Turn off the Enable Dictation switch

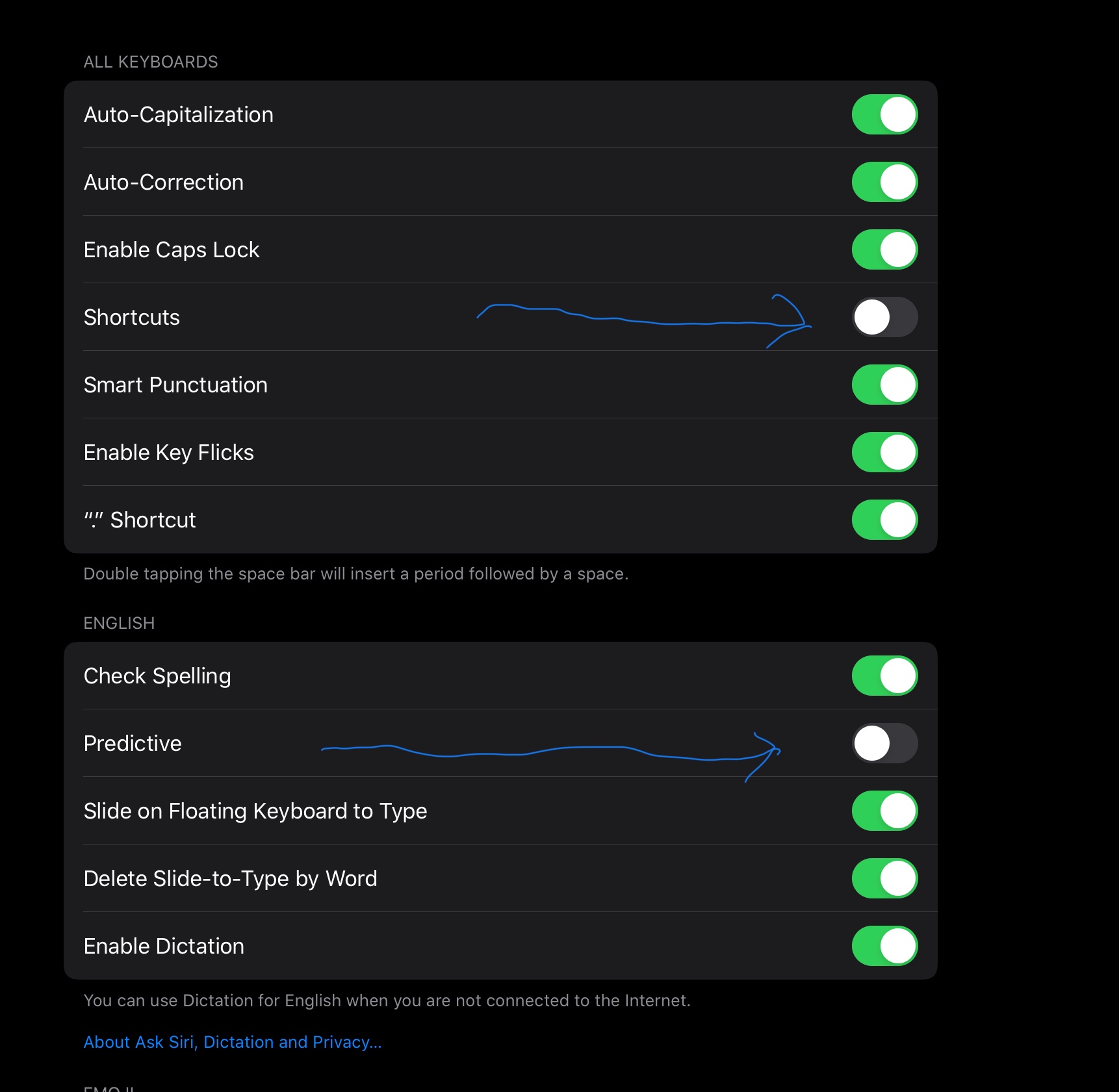[x=884, y=946]
